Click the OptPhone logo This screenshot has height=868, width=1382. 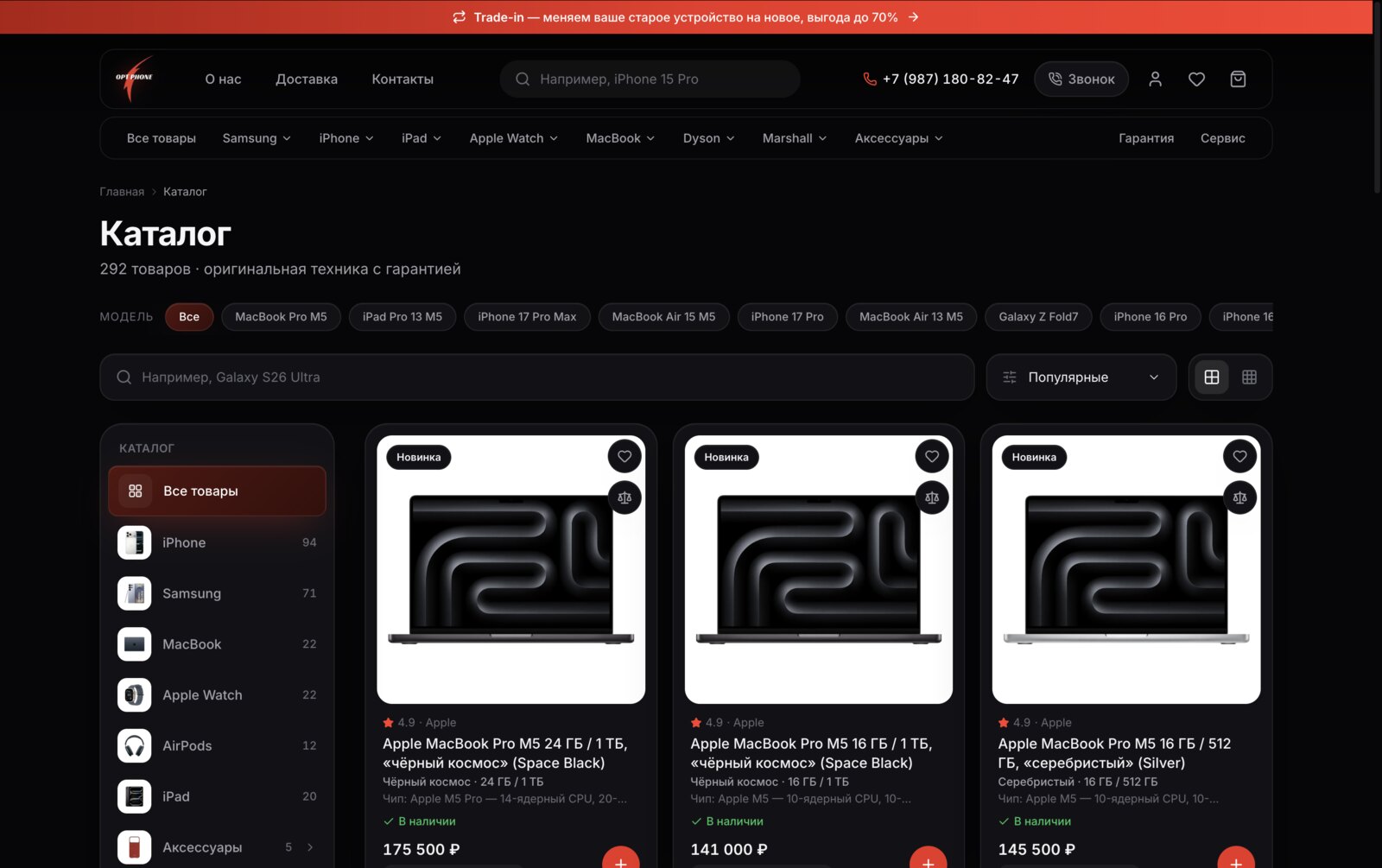coord(135,79)
